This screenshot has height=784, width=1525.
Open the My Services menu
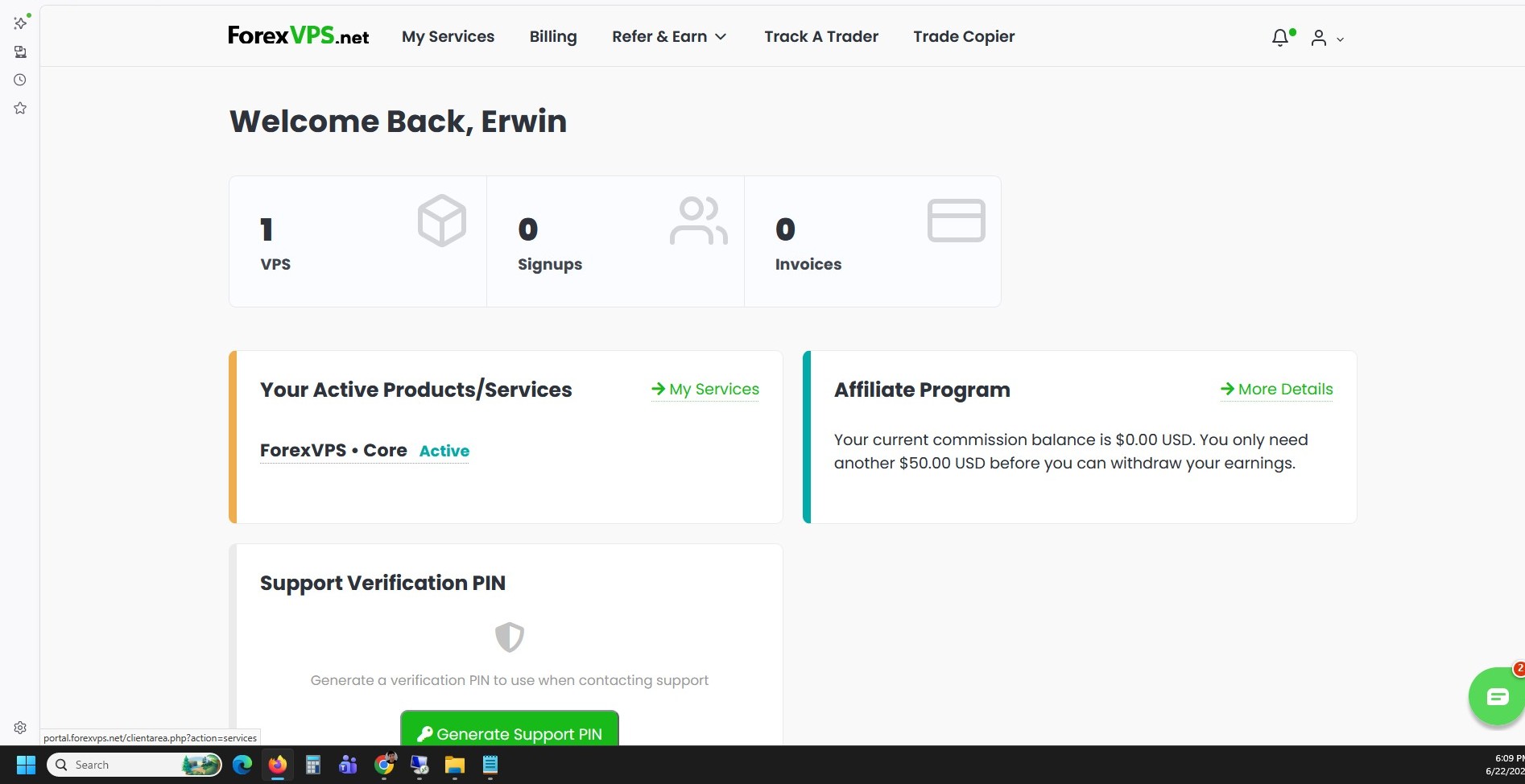pyautogui.click(x=448, y=36)
